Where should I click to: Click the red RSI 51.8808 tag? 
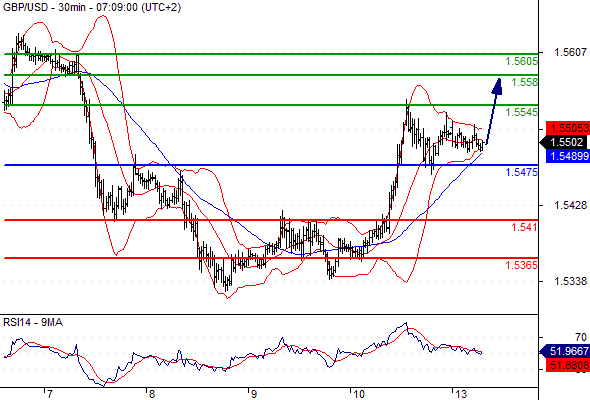click(x=568, y=365)
